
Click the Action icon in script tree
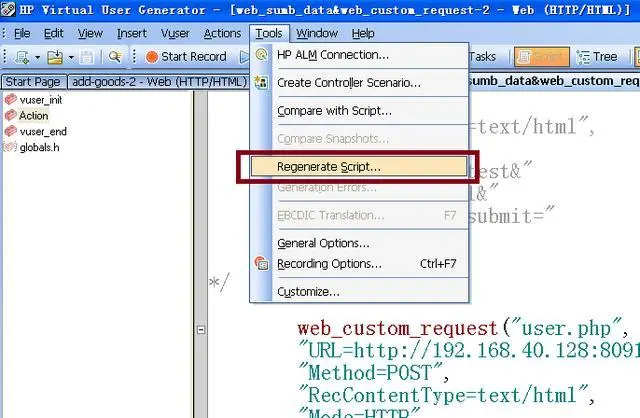coord(11,115)
